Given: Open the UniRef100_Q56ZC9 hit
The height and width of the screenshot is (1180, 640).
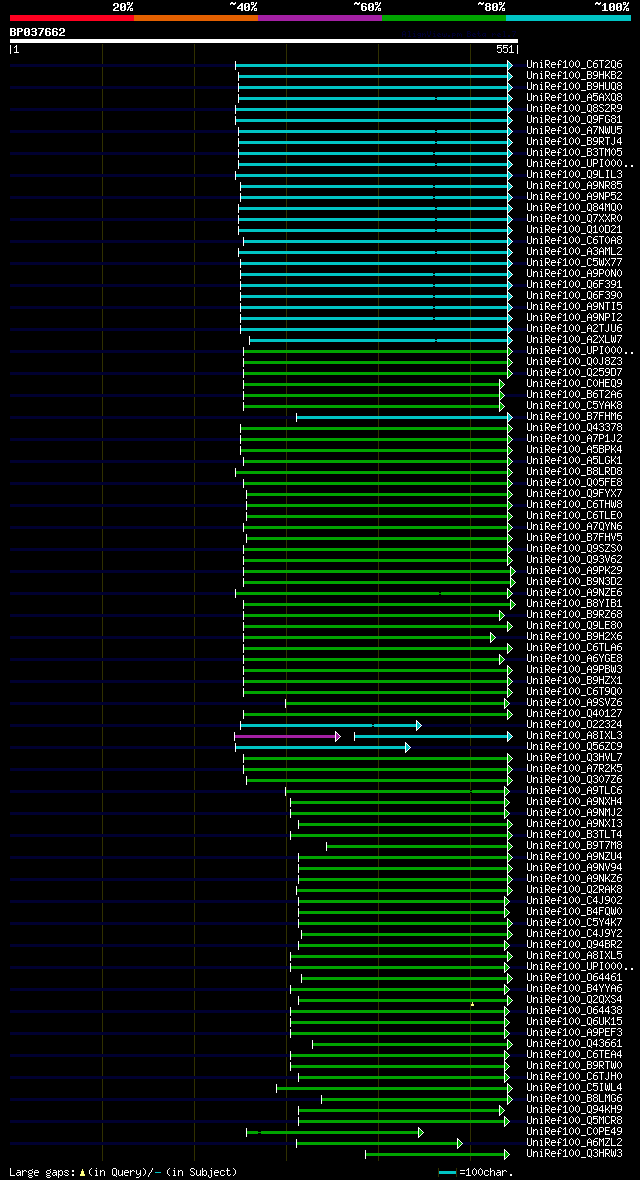Looking at the screenshot, I should point(574,747).
